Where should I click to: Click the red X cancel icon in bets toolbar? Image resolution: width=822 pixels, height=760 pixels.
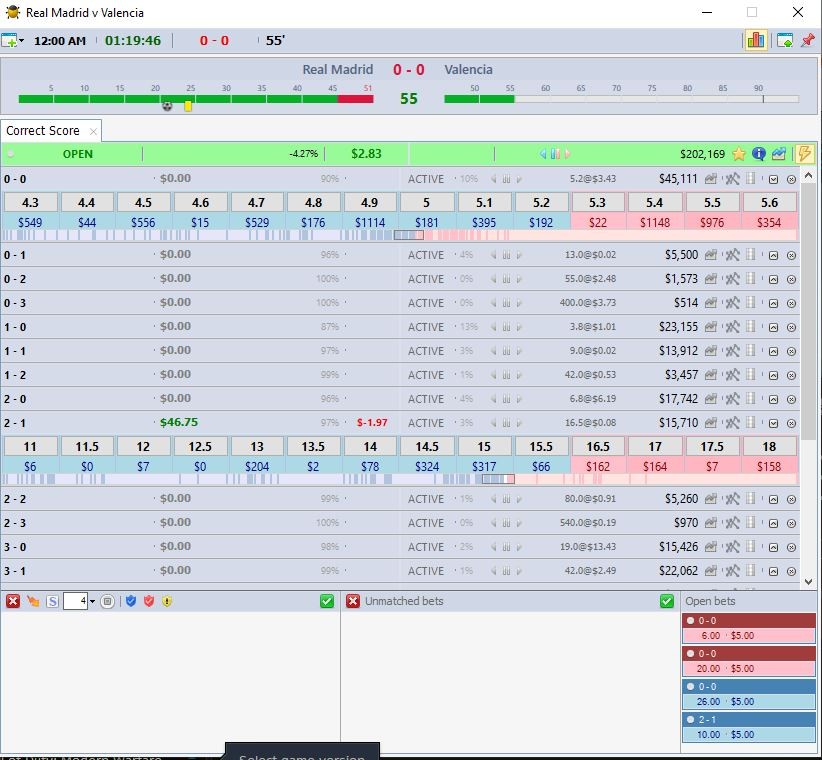pos(13,601)
